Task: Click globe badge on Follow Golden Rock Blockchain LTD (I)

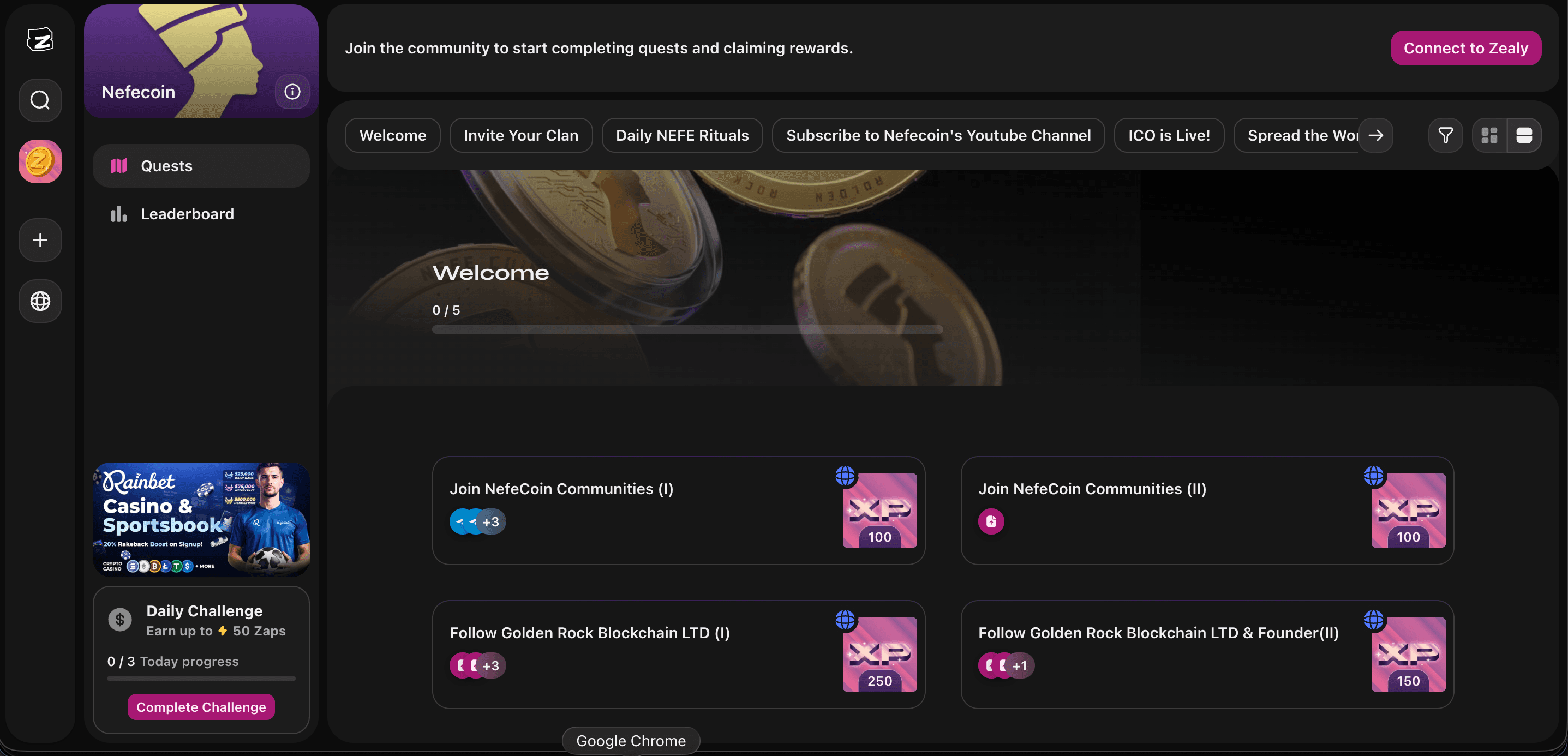Action: click(x=846, y=620)
